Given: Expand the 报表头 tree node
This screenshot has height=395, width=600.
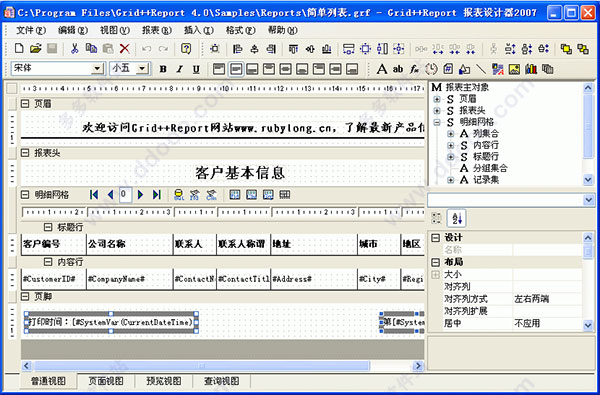Looking at the screenshot, I should [x=437, y=111].
